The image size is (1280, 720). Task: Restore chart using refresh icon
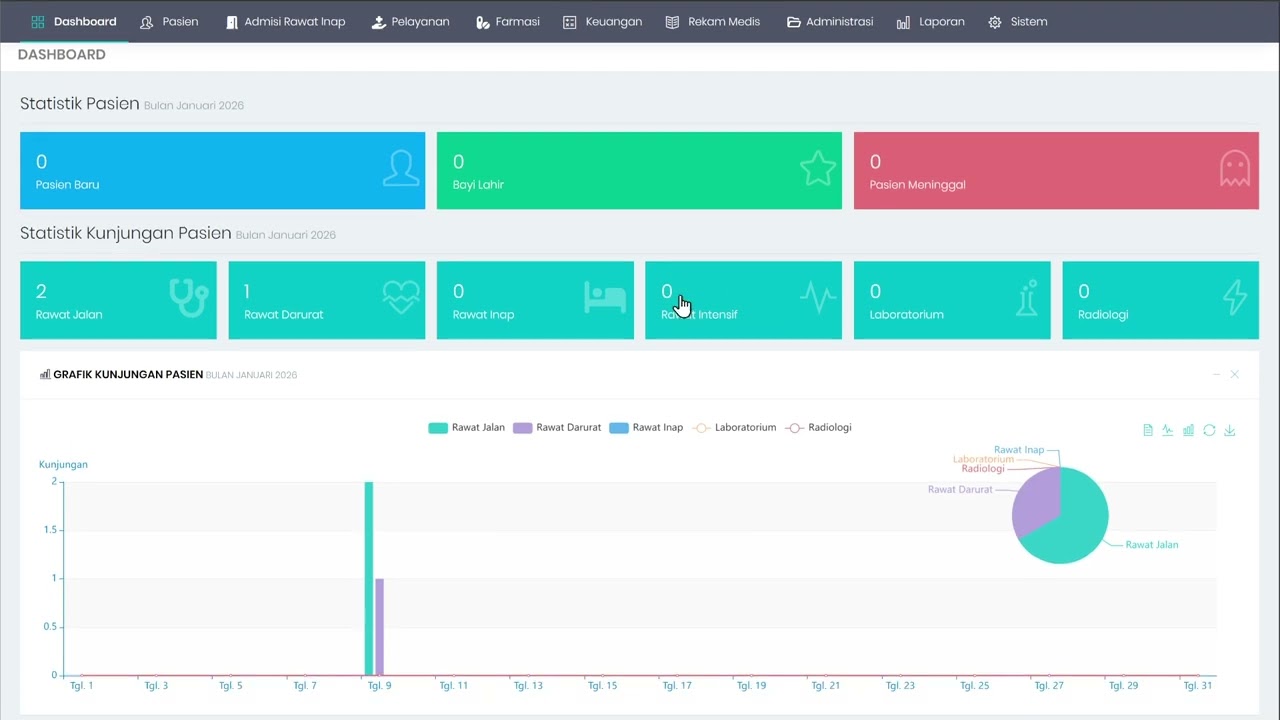coord(1209,431)
